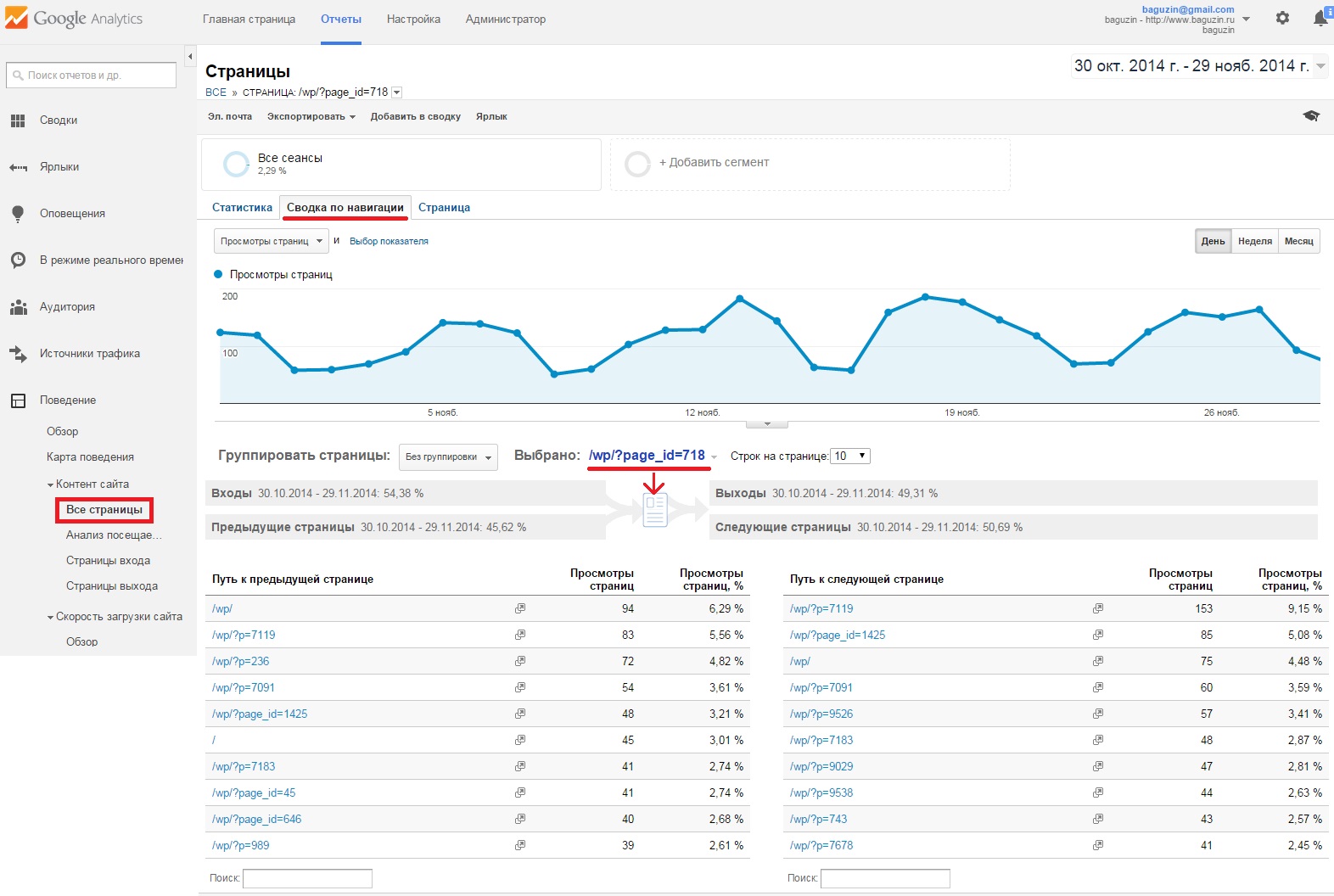Open the date range picker dropdown
Viewport: 1334px width, 896px height.
coord(1320,66)
